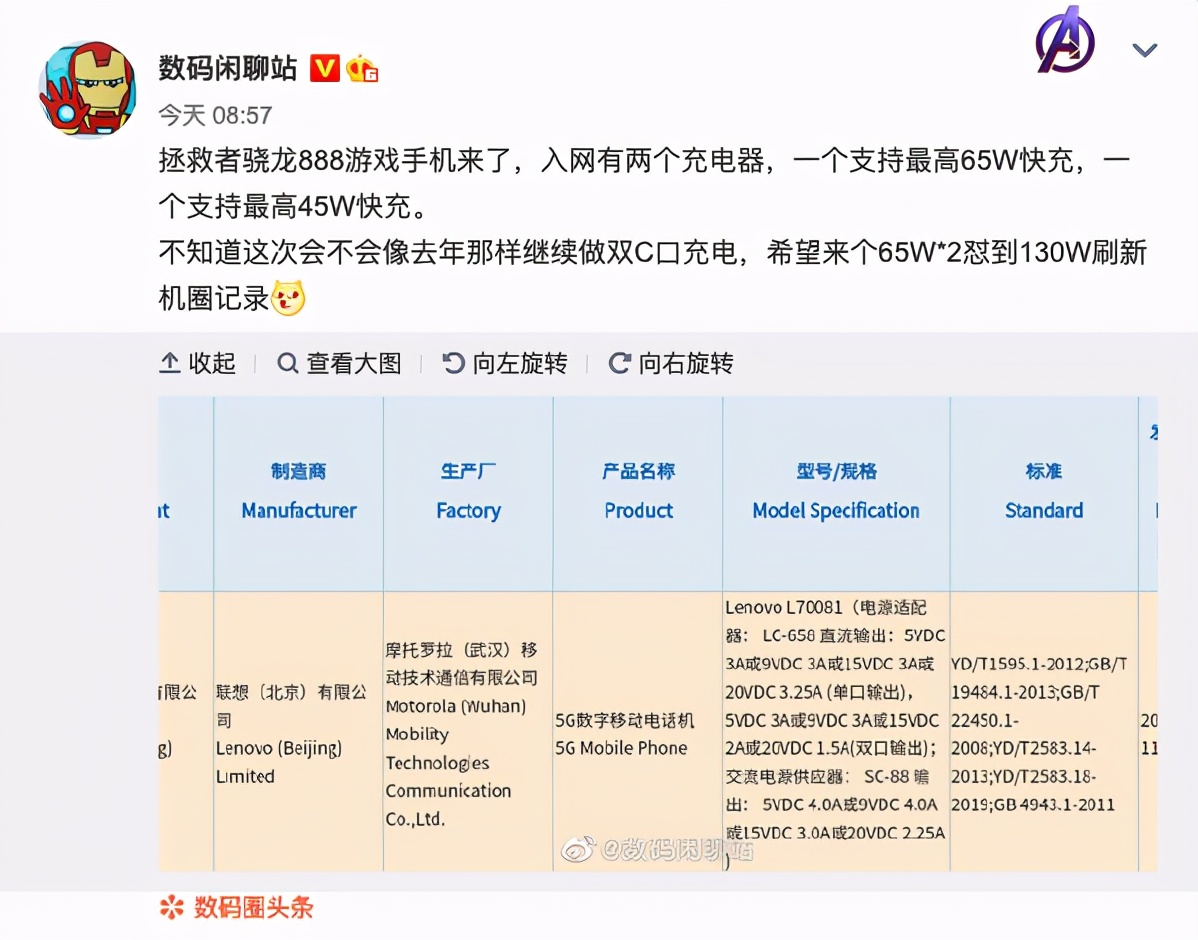The height and width of the screenshot is (940, 1198).
Task: Collapse the image with 收起
Action: click(197, 363)
